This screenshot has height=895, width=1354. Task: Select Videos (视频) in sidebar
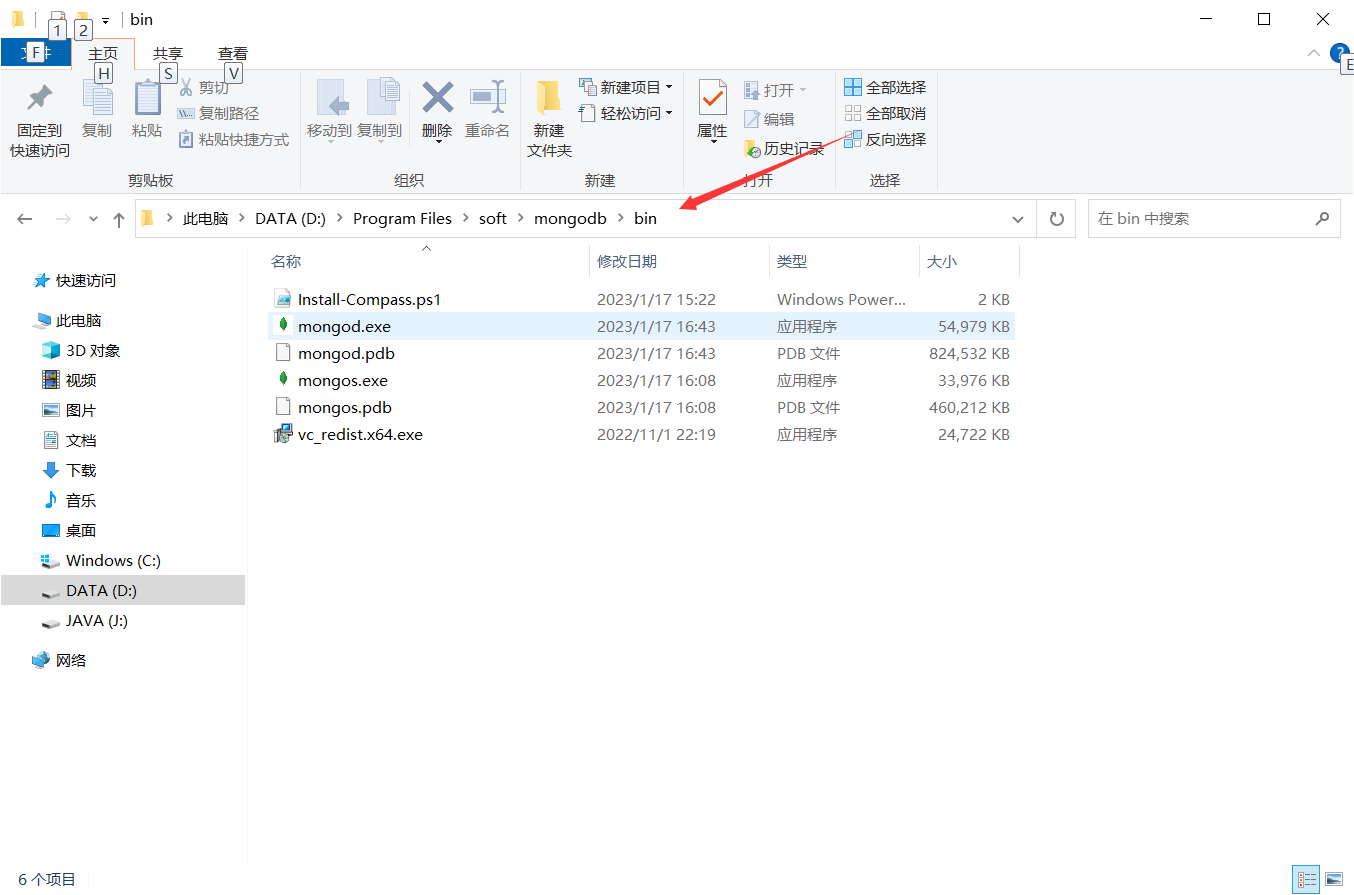pyautogui.click(x=69, y=381)
